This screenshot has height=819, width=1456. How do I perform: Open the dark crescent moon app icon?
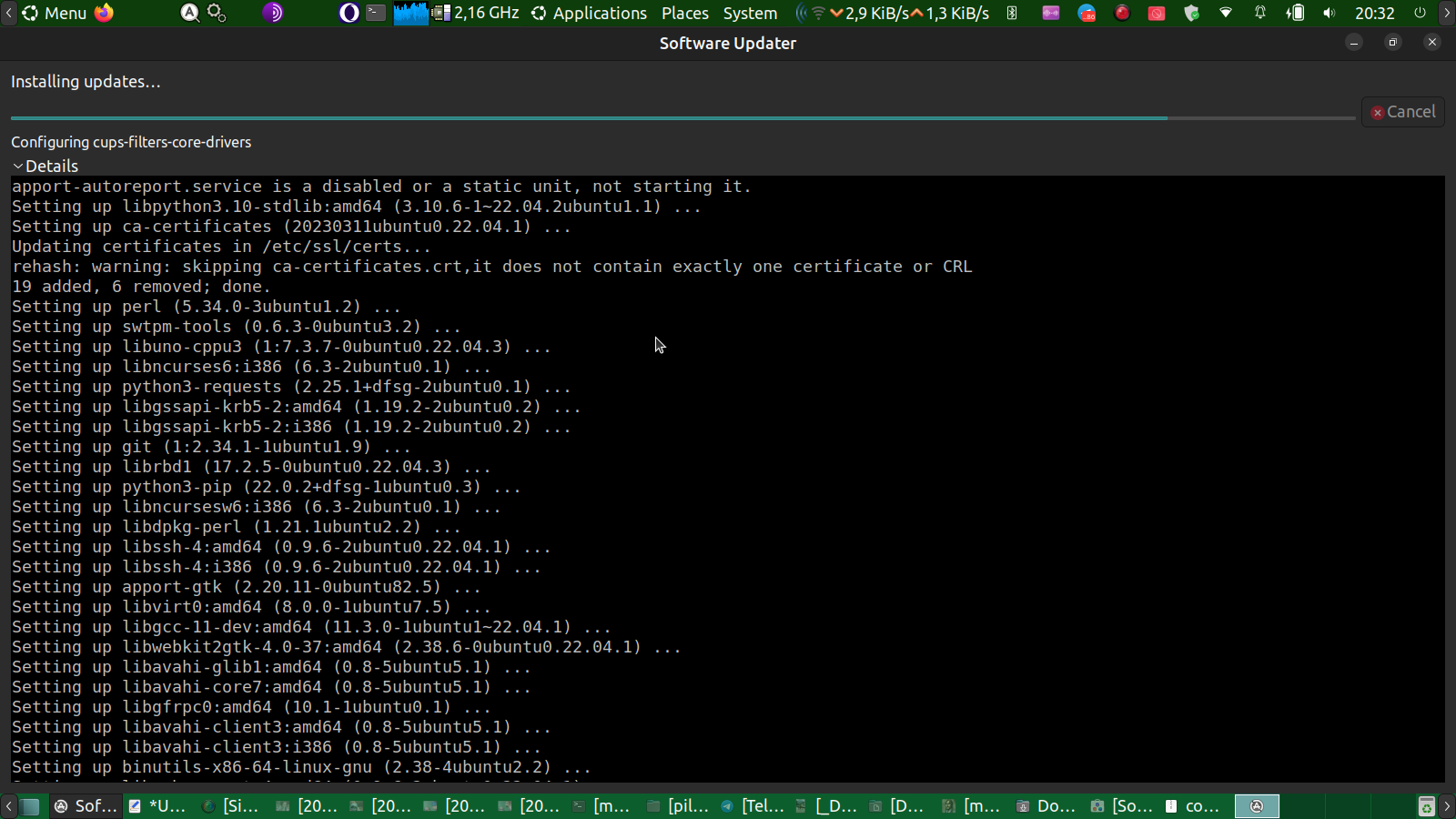point(349,13)
